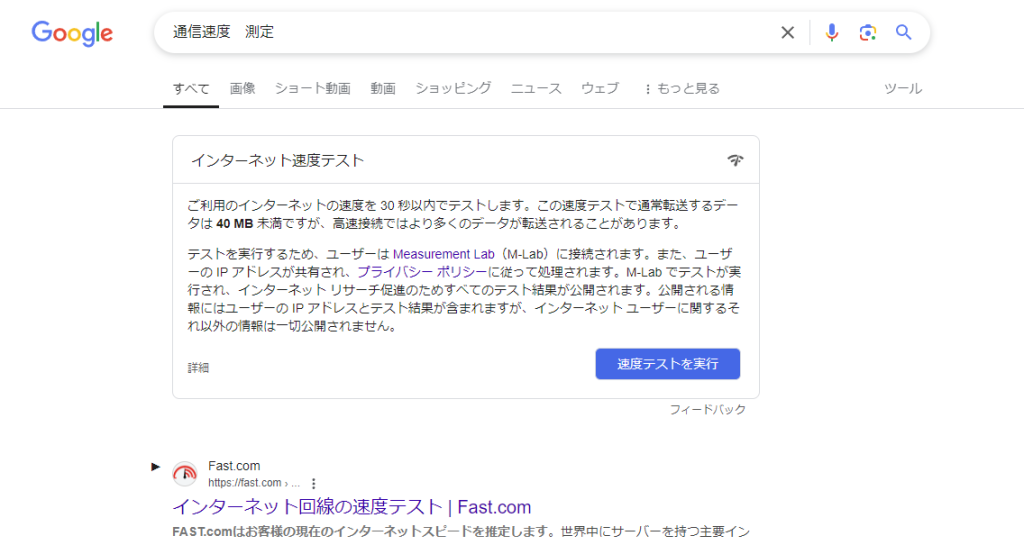Select the すべて tab
This screenshot has width=1024, height=545.
point(191,89)
